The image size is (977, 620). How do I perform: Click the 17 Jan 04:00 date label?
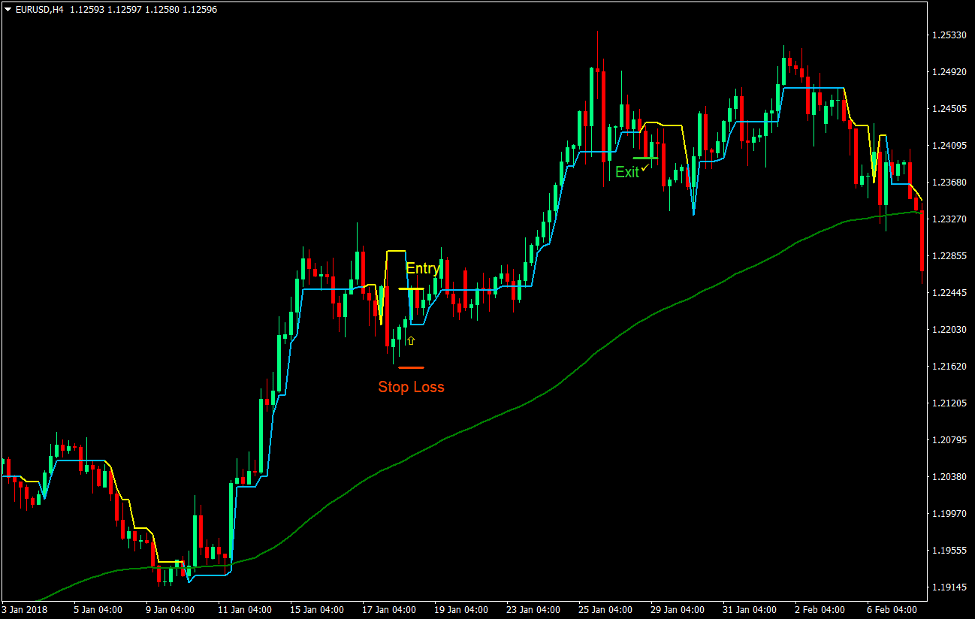389,608
